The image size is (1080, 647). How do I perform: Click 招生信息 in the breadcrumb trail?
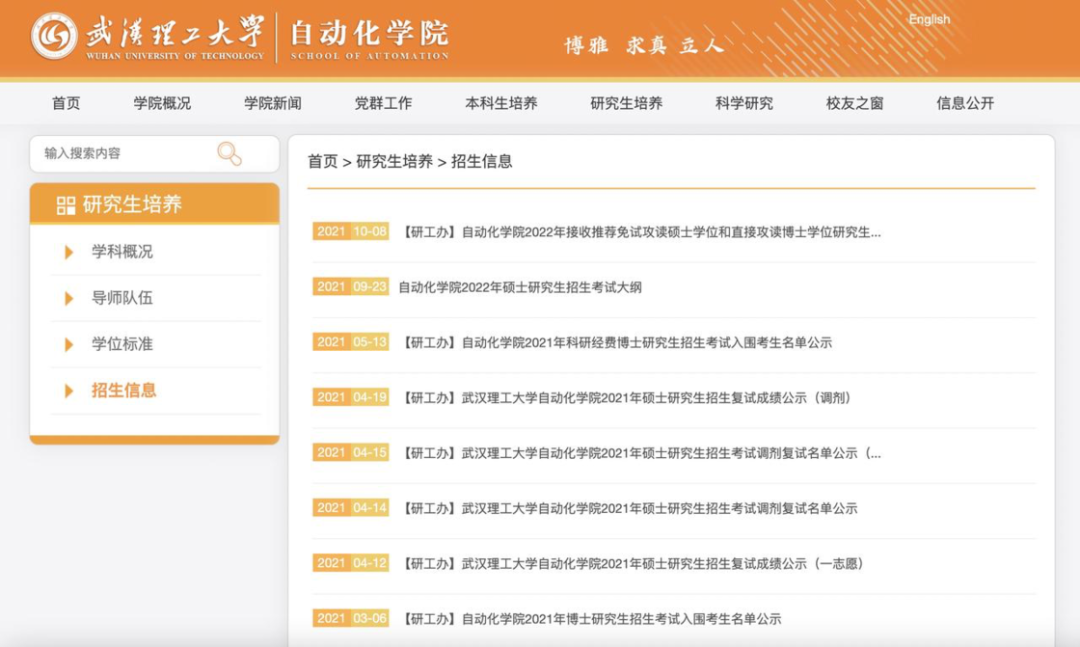click(481, 162)
